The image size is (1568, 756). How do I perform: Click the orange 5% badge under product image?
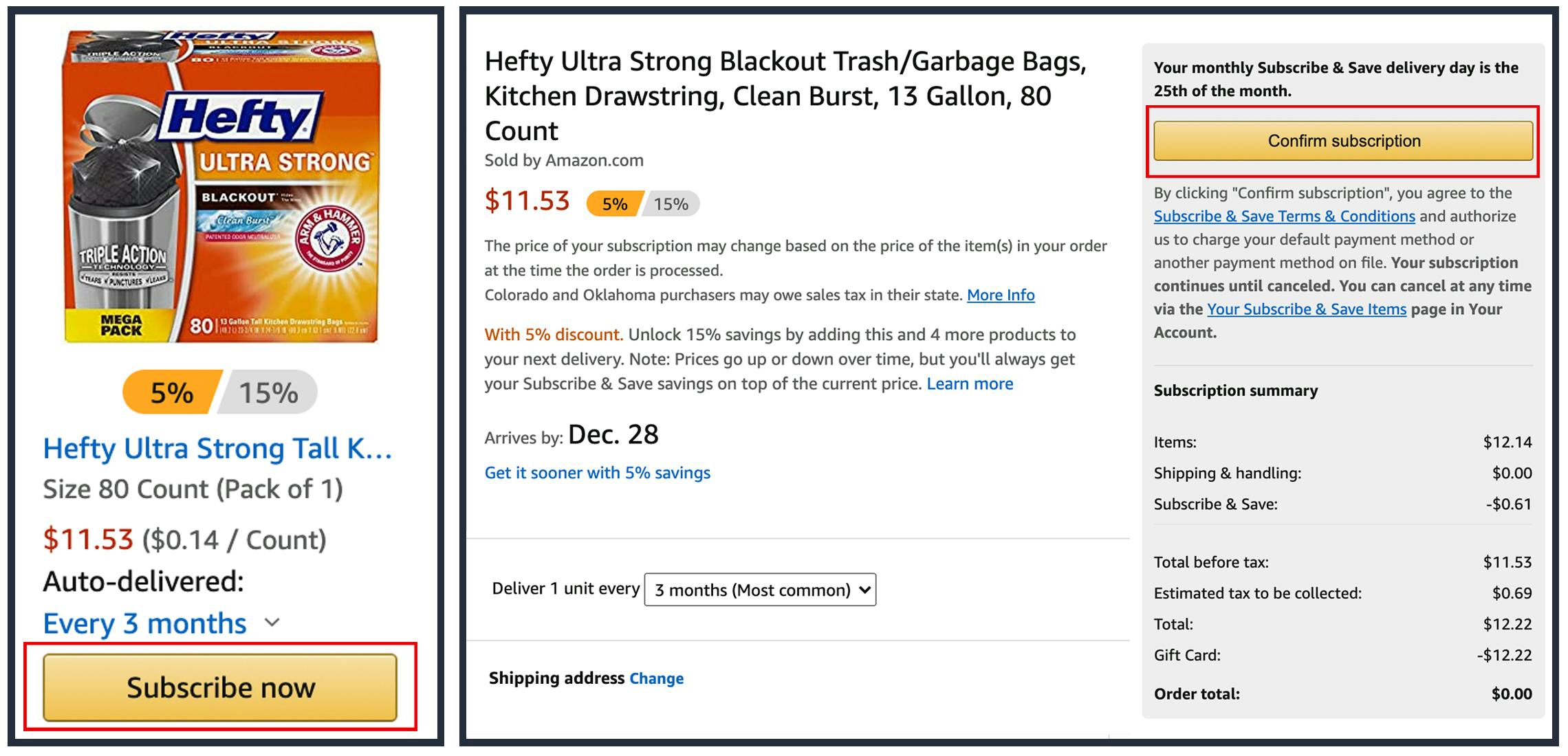[172, 393]
